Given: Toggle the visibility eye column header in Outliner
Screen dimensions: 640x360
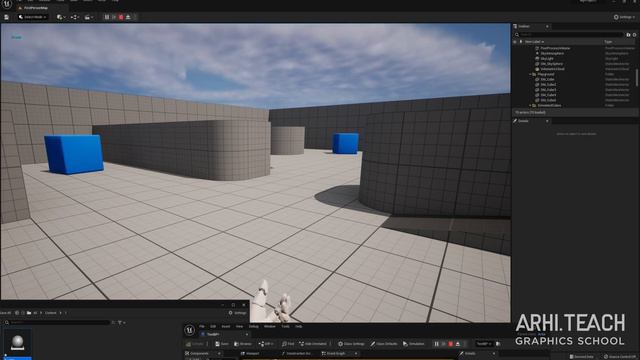Looking at the screenshot, I should click(515, 42).
